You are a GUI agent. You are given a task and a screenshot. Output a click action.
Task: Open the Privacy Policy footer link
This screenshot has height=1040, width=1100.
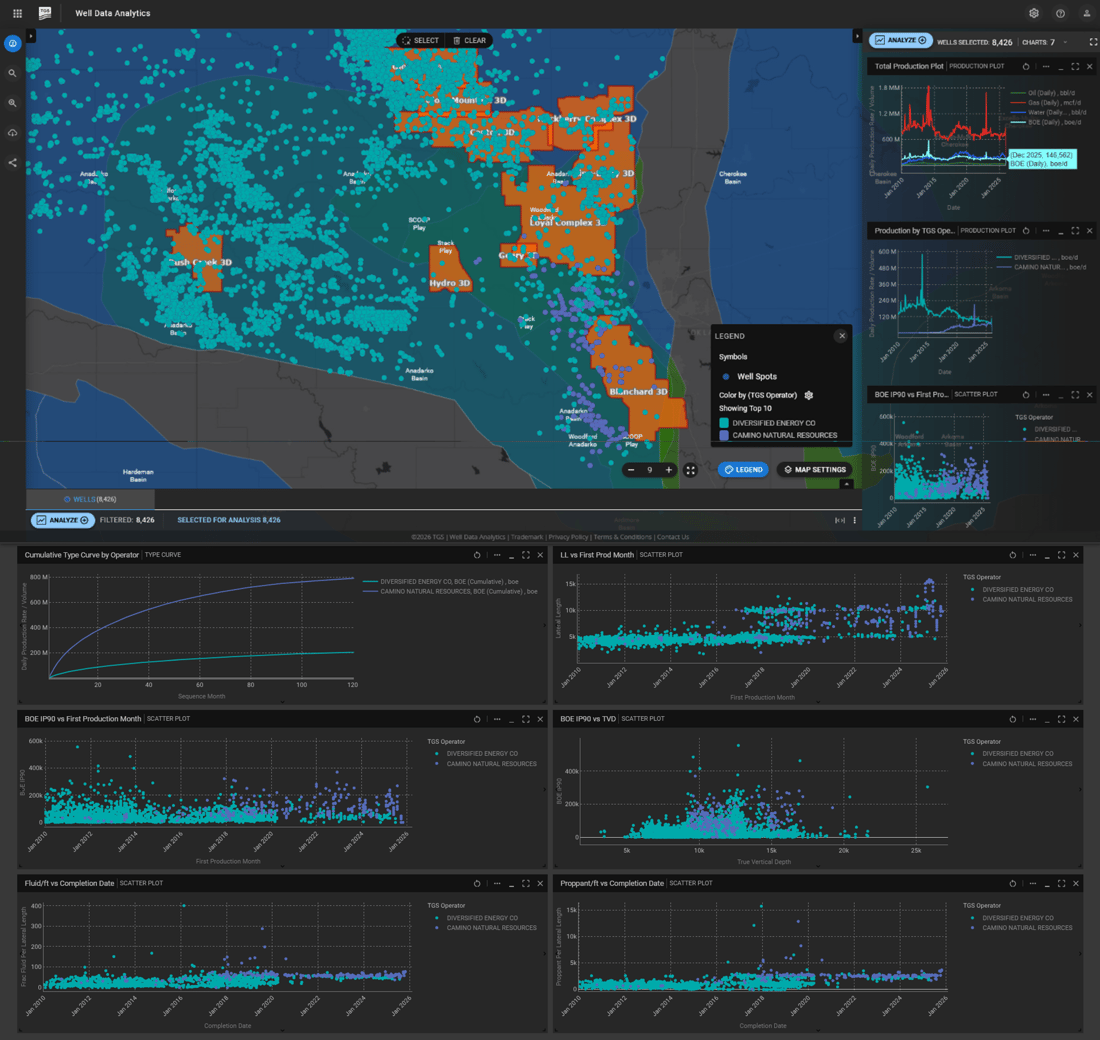568,537
